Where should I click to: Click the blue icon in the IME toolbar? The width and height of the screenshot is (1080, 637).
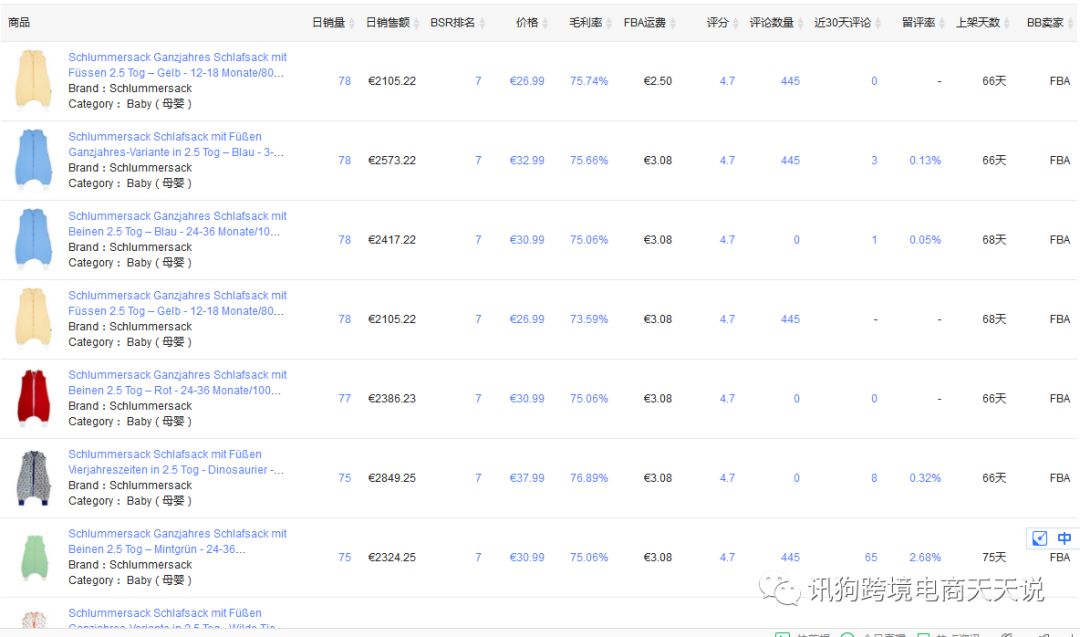pyautogui.click(x=1040, y=538)
